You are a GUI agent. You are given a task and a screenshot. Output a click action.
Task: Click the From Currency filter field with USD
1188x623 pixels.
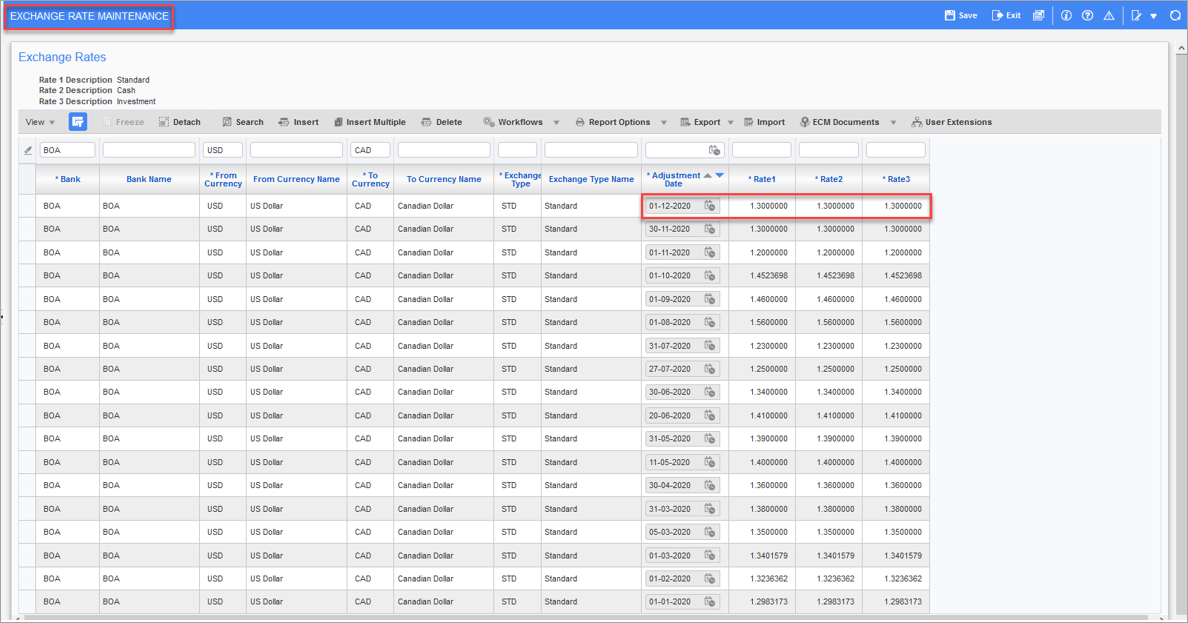(x=223, y=150)
